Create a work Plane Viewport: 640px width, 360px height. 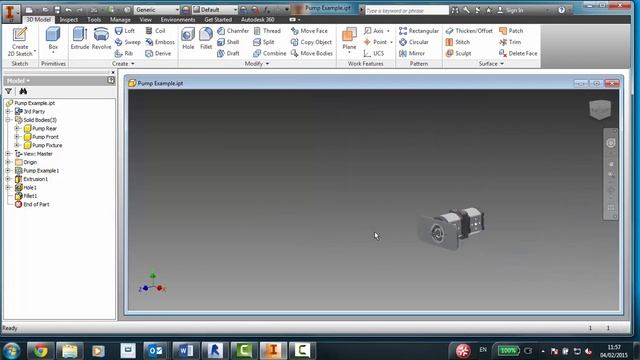point(349,39)
